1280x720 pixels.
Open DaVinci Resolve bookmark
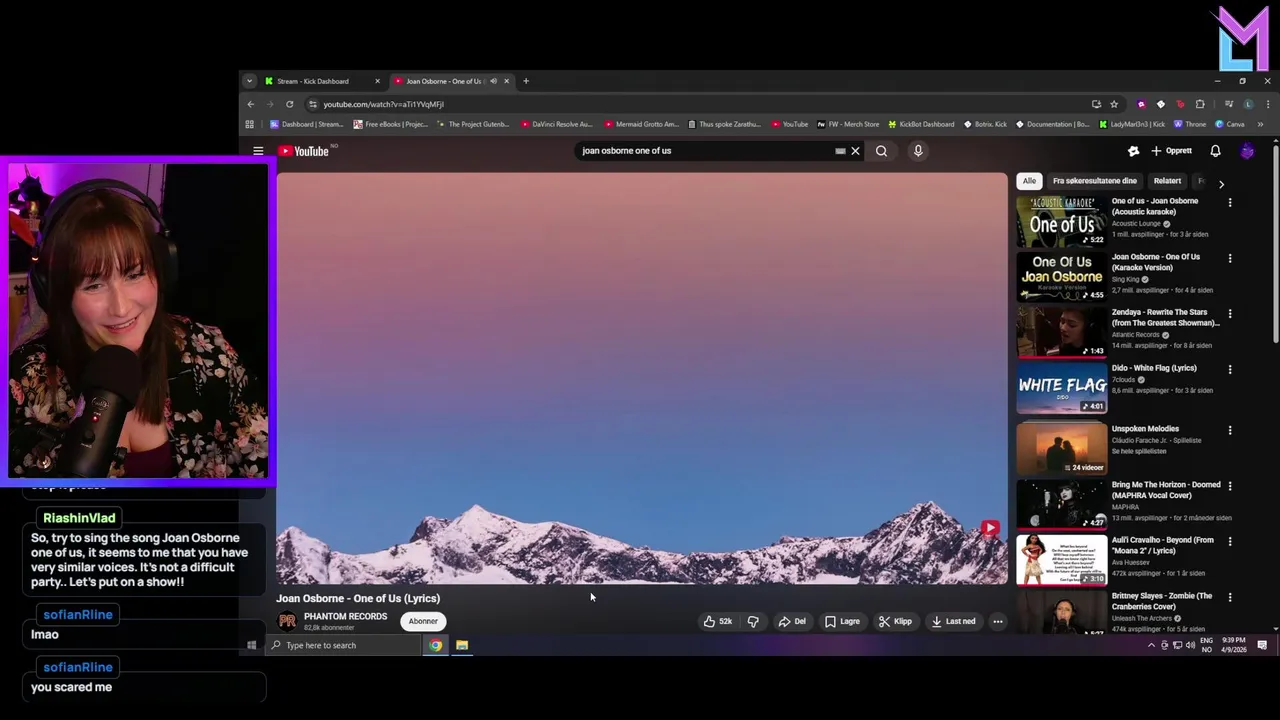click(556, 124)
